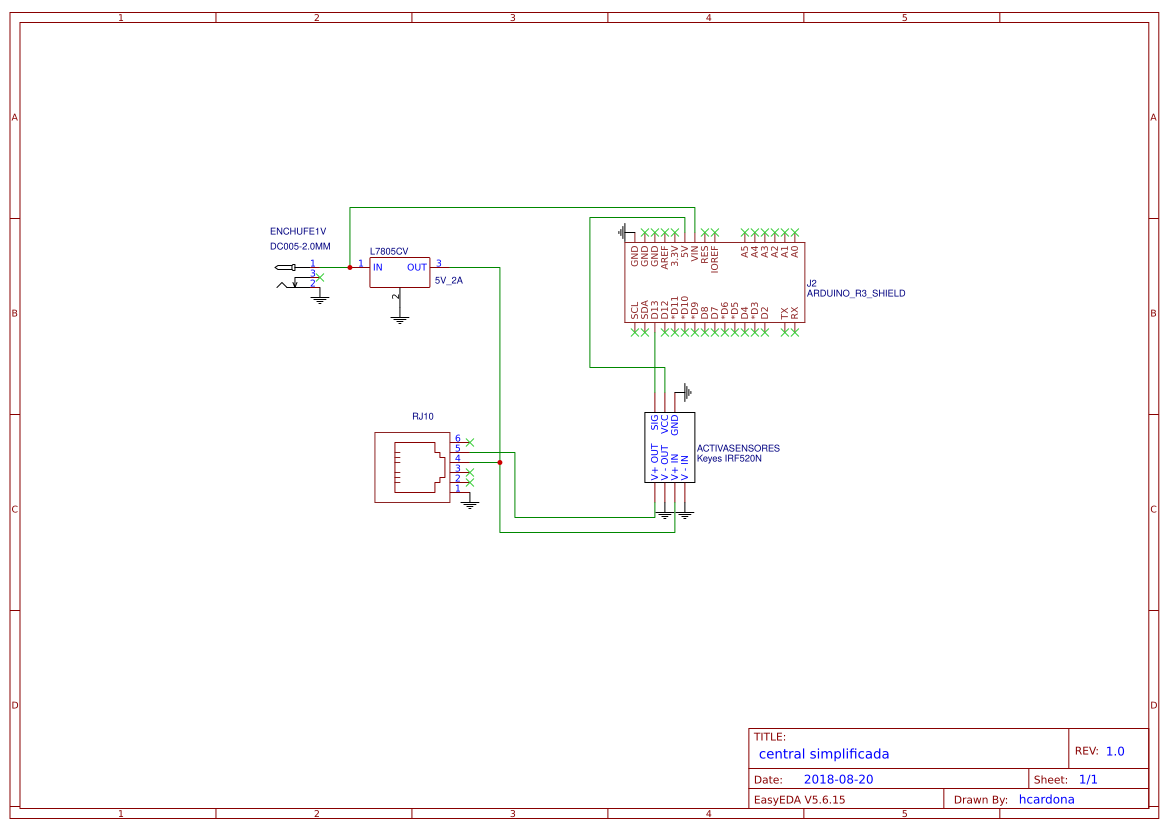Screen dimensions: 1169x830
Task: Click the ground symbol near the Arduino shield
Action: [623, 230]
